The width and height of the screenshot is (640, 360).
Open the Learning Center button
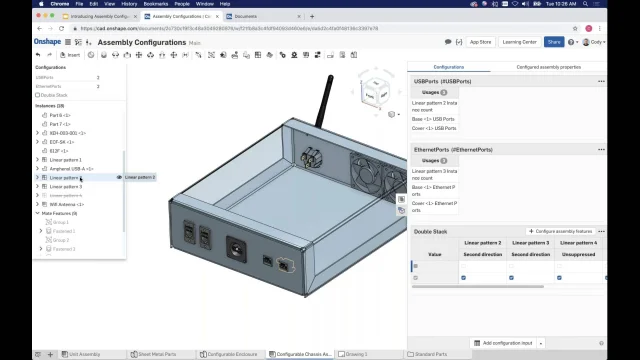pos(519,42)
